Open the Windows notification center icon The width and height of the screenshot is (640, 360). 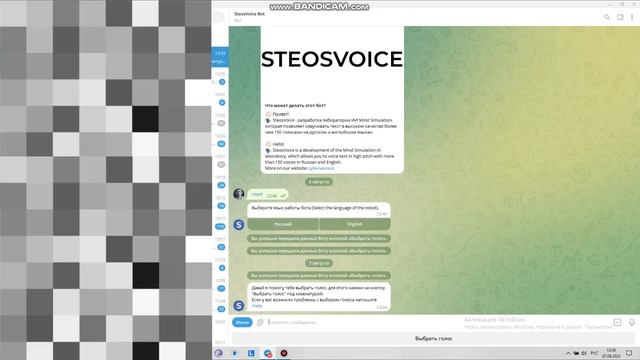click(x=629, y=353)
